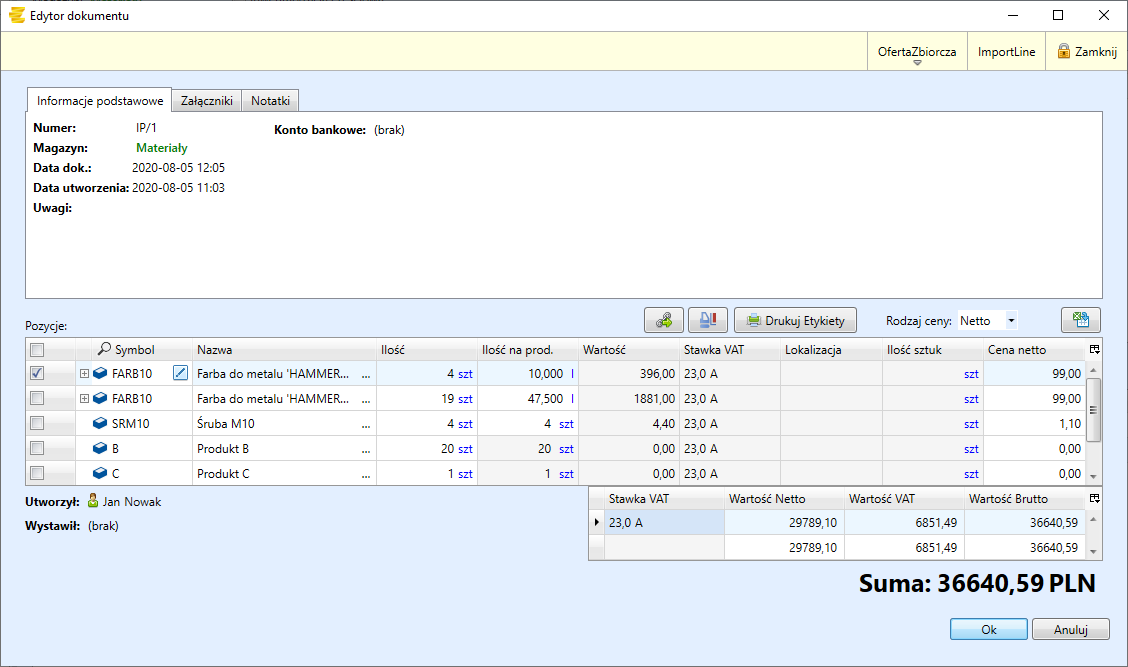Click the blue box icon of SRM10 row
Image resolution: width=1128 pixels, height=667 pixels.
pos(100,424)
